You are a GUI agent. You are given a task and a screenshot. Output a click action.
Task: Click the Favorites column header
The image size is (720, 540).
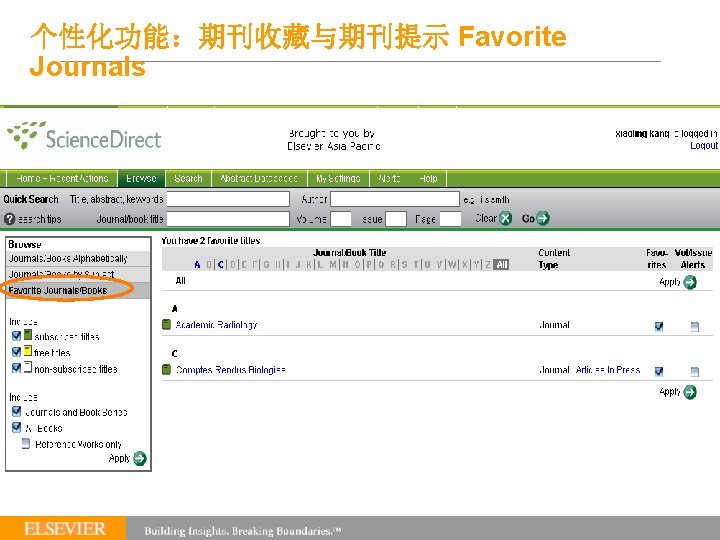657,259
